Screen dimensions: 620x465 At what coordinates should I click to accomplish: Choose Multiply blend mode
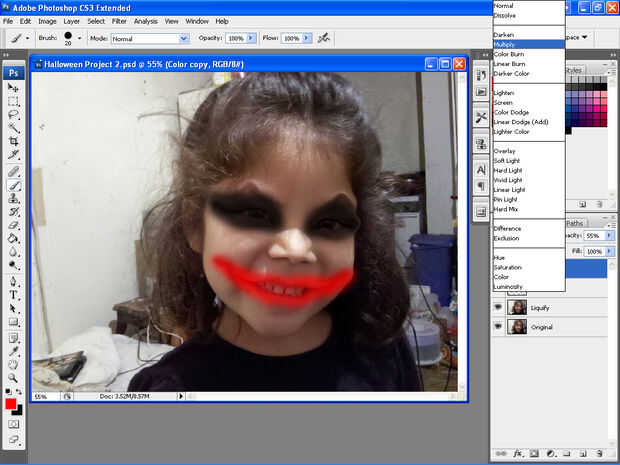(529, 44)
